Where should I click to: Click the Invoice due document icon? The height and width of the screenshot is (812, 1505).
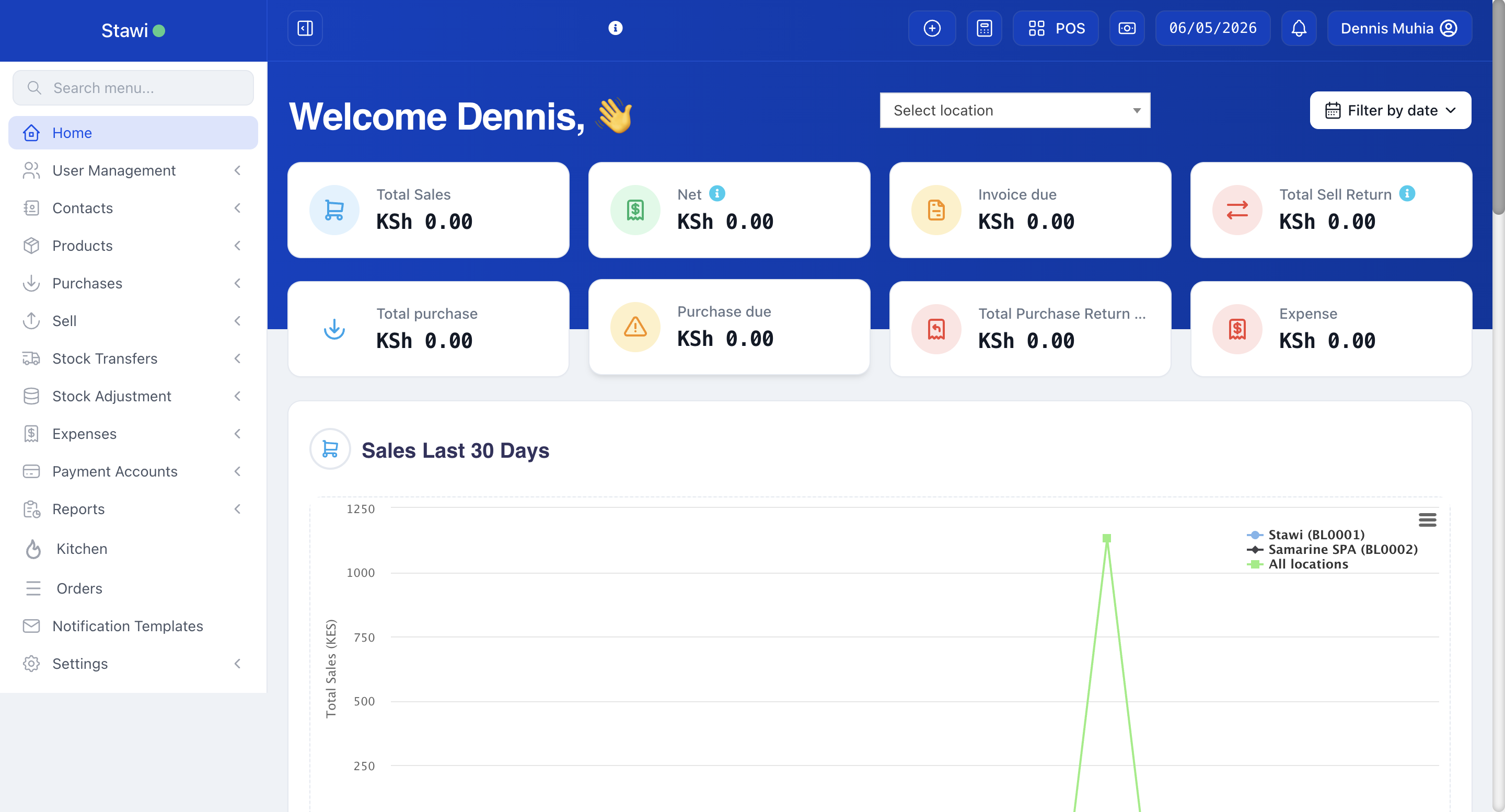pos(936,210)
